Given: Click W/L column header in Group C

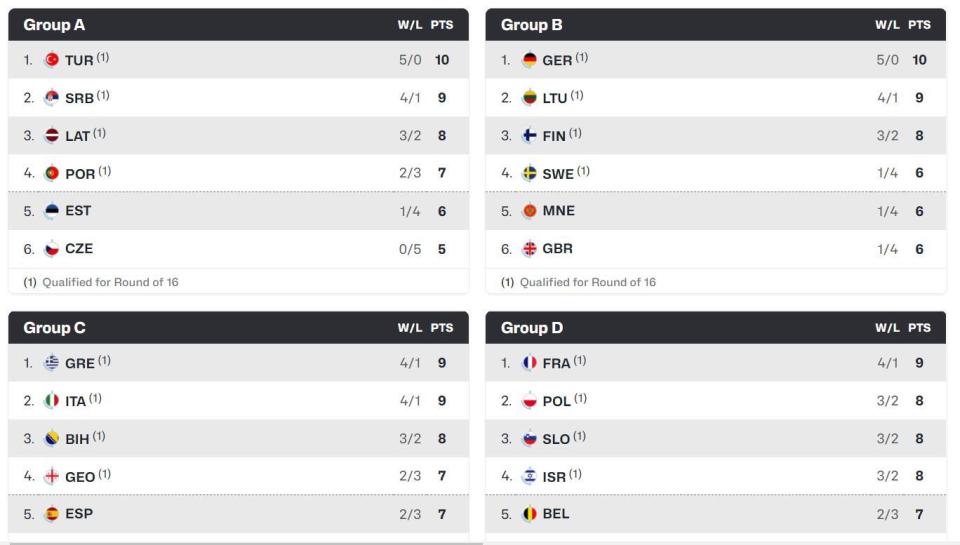Looking at the screenshot, I should coord(410,328).
